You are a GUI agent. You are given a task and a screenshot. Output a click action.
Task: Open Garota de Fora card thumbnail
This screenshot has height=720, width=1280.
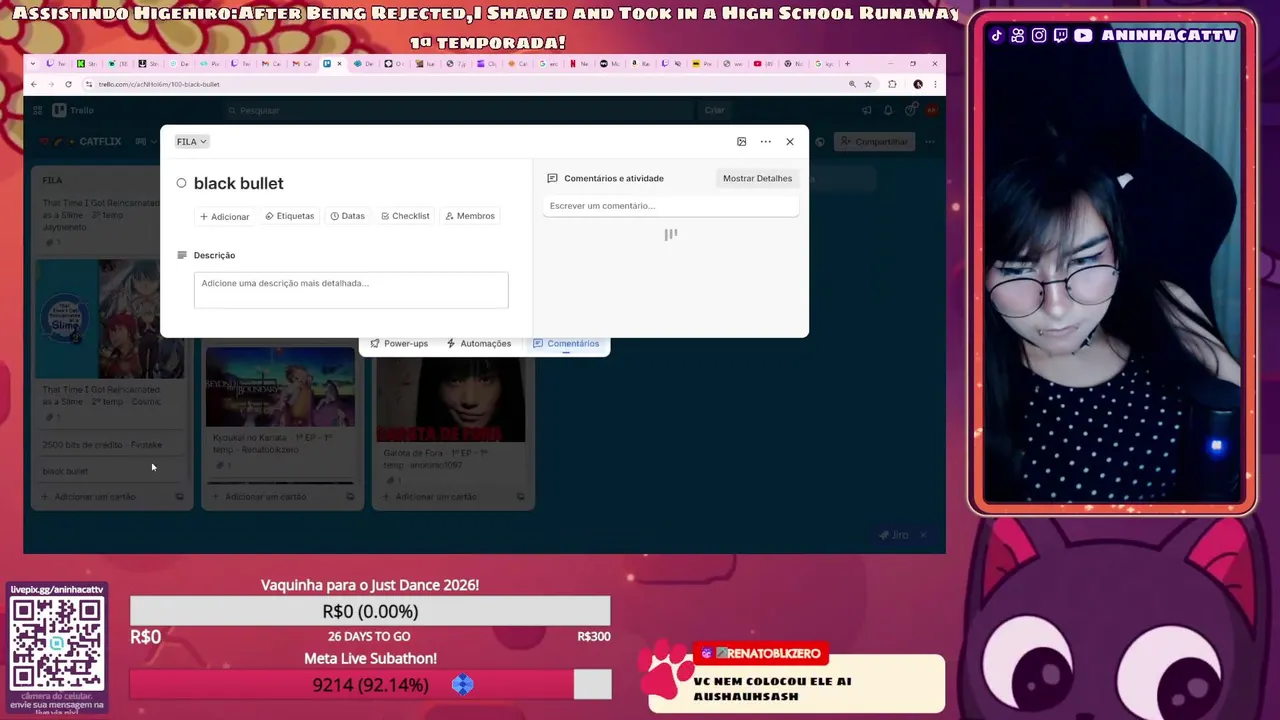pyautogui.click(x=450, y=400)
